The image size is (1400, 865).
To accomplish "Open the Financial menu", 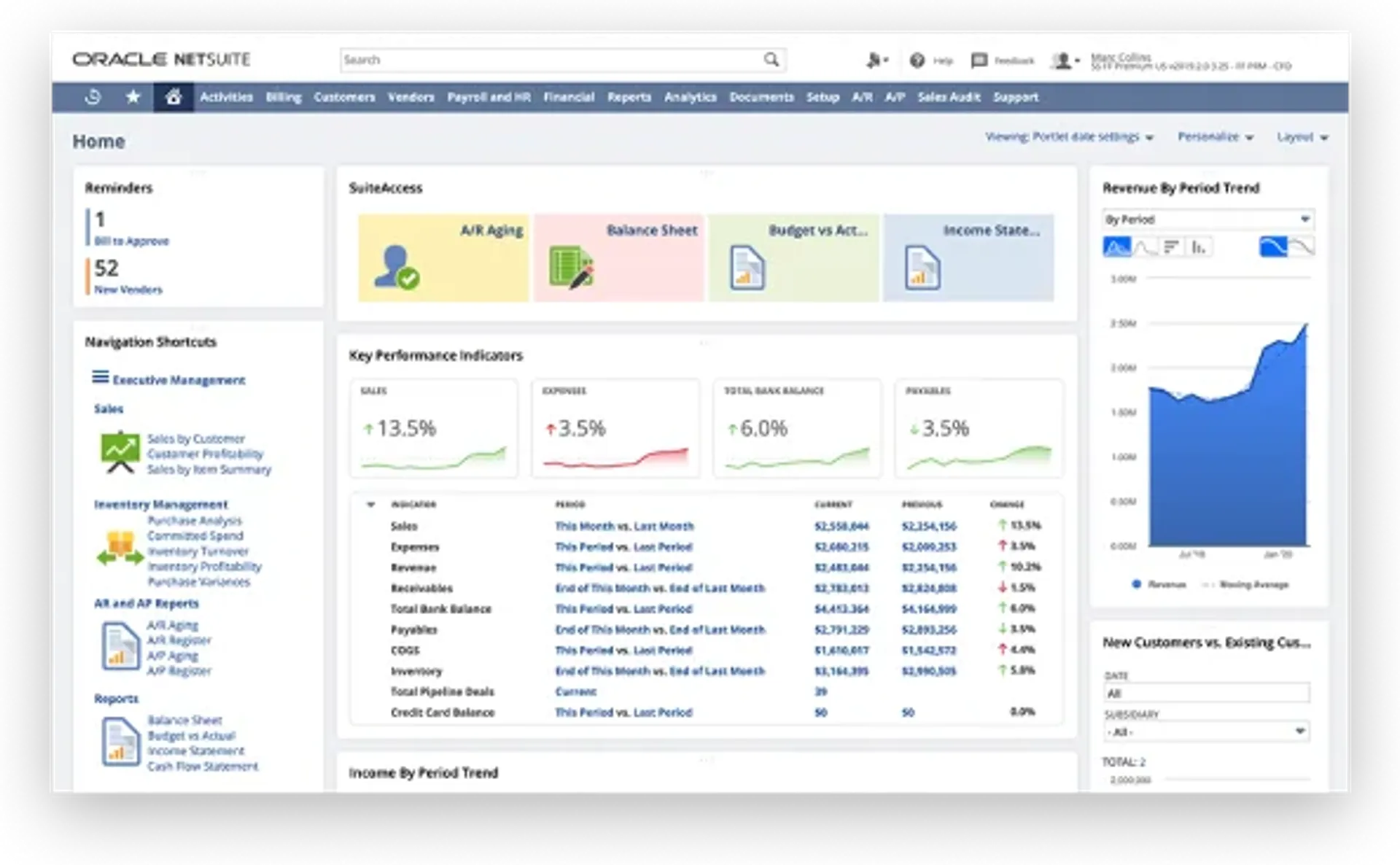I will pyautogui.click(x=568, y=97).
